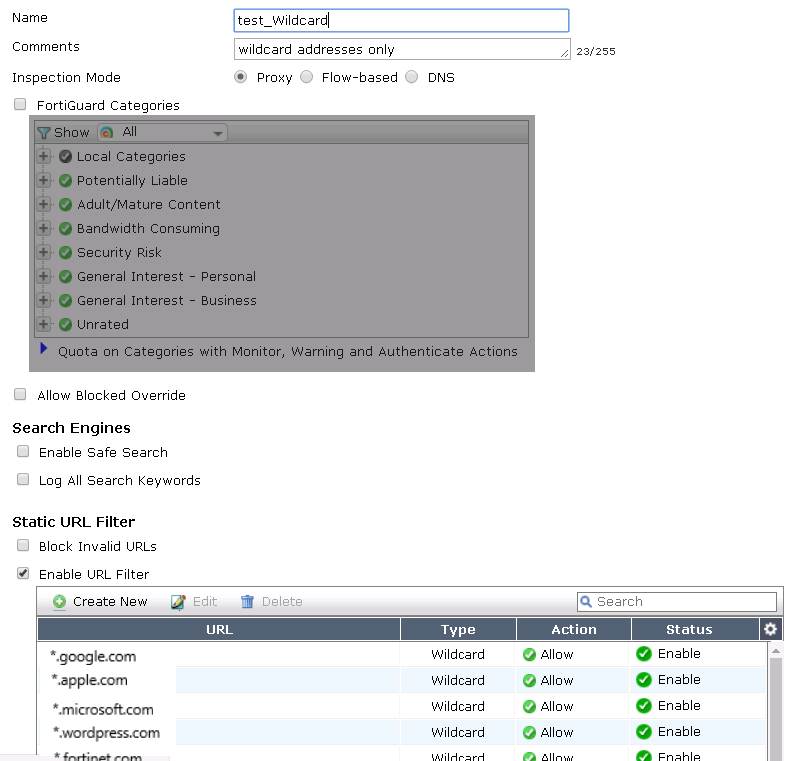
Task: Click the Edit pencil icon
Action: [x=178, y=602]
